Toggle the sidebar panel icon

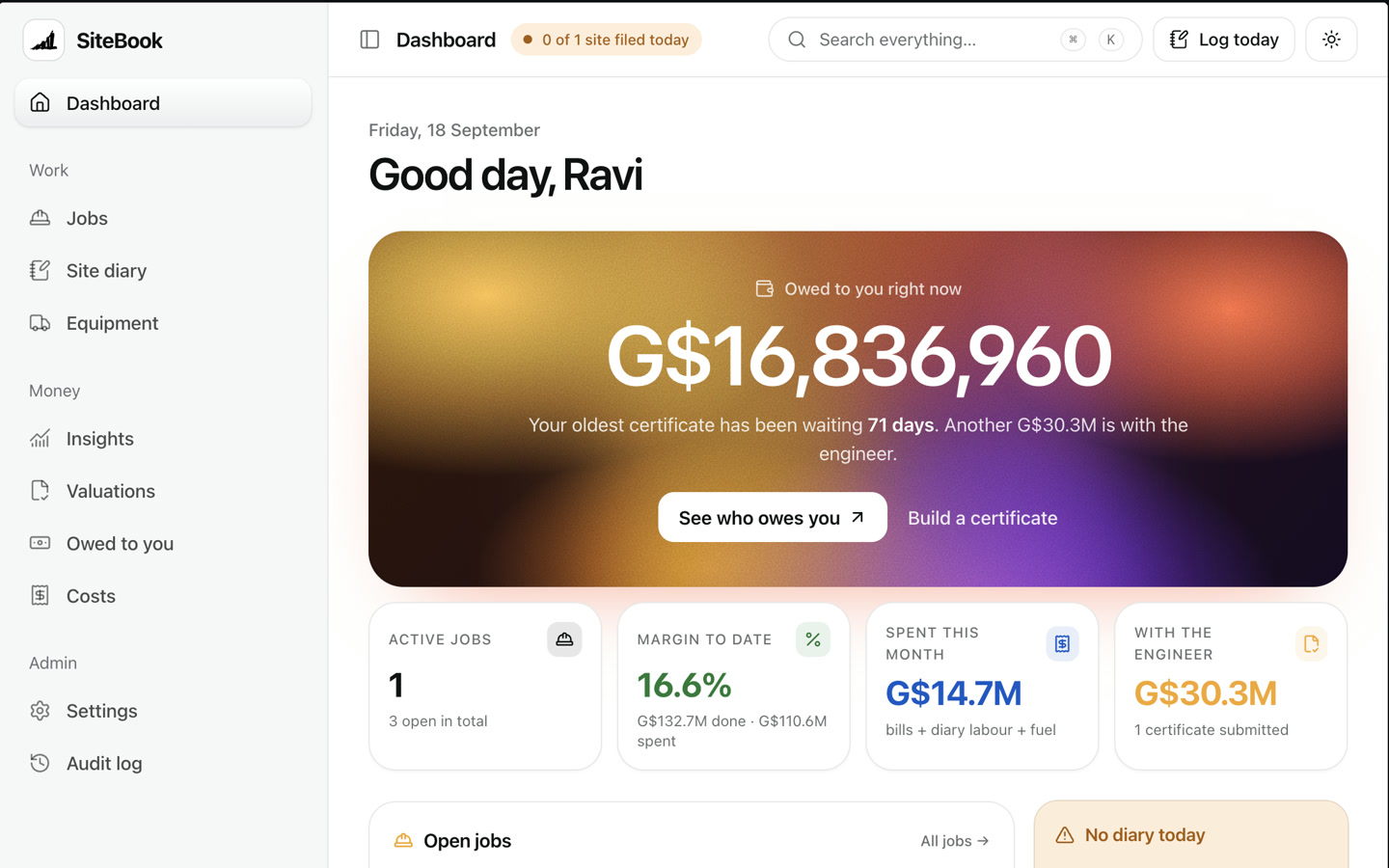(369, 40)
